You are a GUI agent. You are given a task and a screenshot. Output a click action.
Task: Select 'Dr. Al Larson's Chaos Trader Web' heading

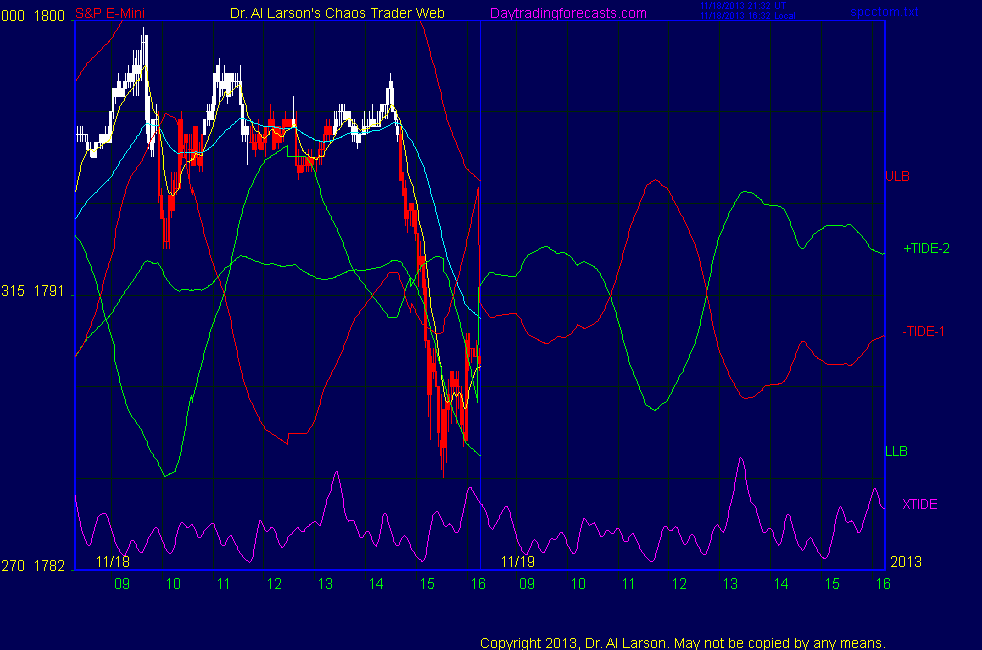338,13
